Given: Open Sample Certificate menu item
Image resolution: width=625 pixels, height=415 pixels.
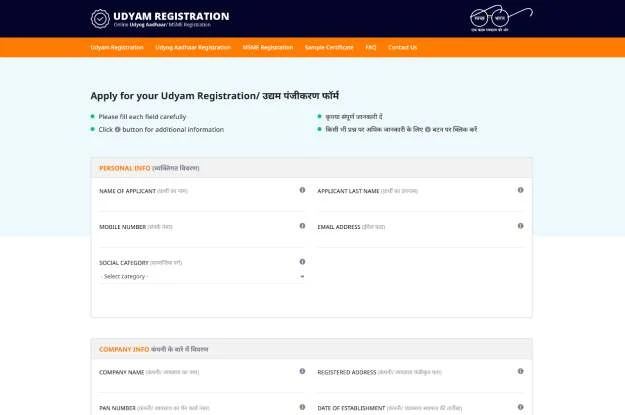Looking at the screenshot, I should [x=329, y=47].
